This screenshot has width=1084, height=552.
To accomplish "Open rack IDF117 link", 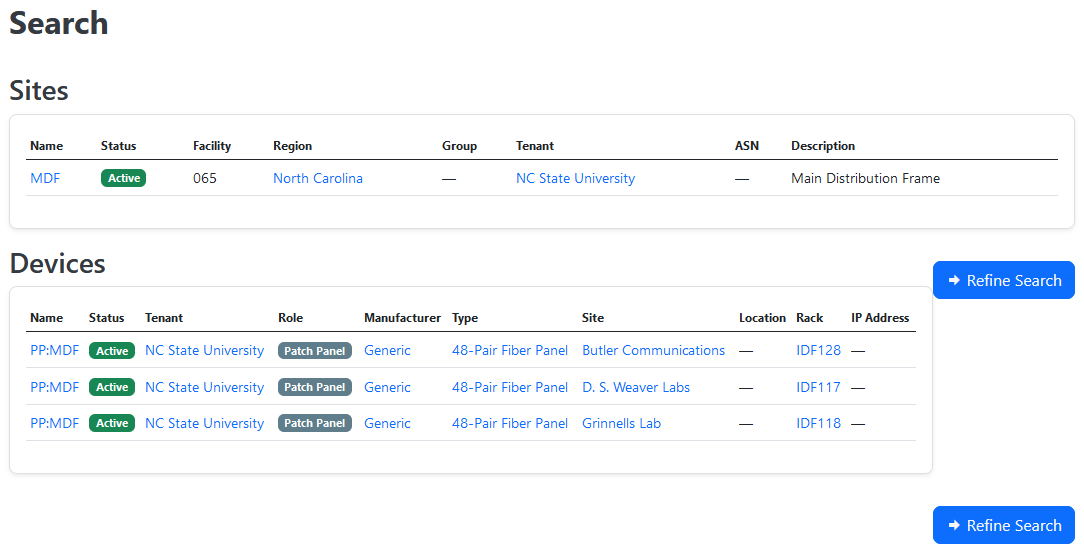I will coord(818,387).
